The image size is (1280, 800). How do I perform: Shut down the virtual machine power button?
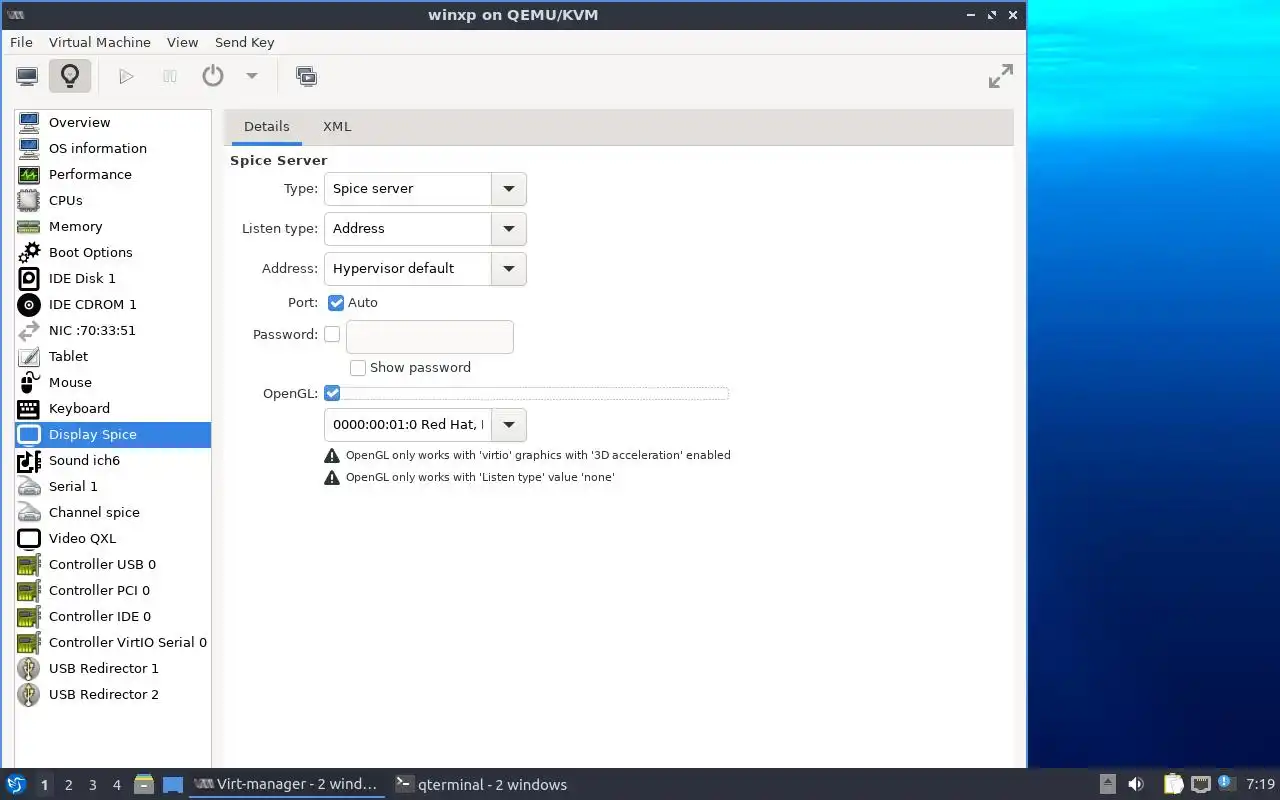click(213, 76)
